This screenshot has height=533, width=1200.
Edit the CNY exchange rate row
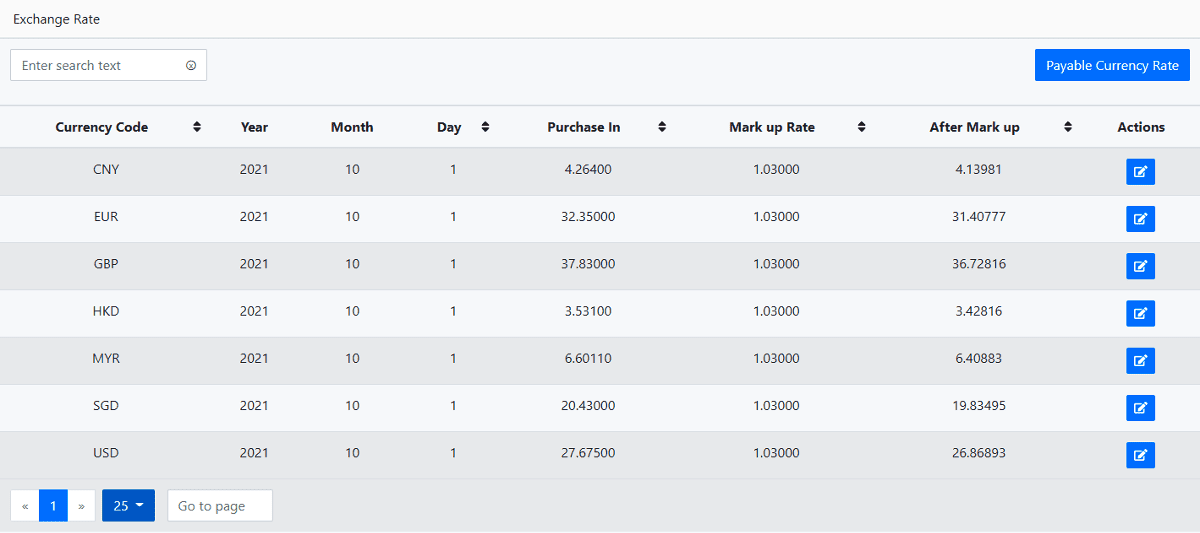click(x=1140, y=172)
